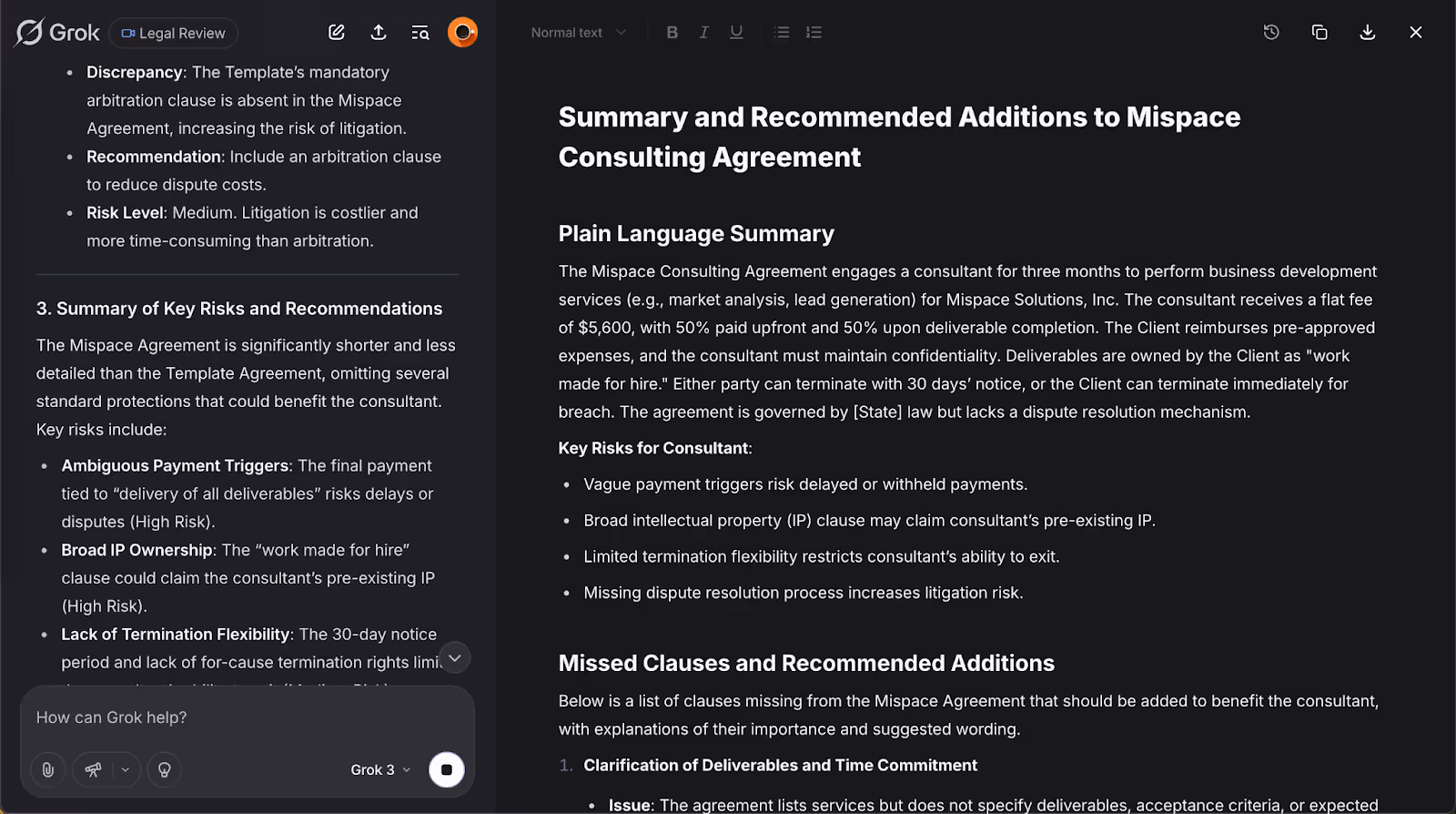Toggle bold formatting
The height and width of the screenshot is (814, 1456).
click(672, 33)
